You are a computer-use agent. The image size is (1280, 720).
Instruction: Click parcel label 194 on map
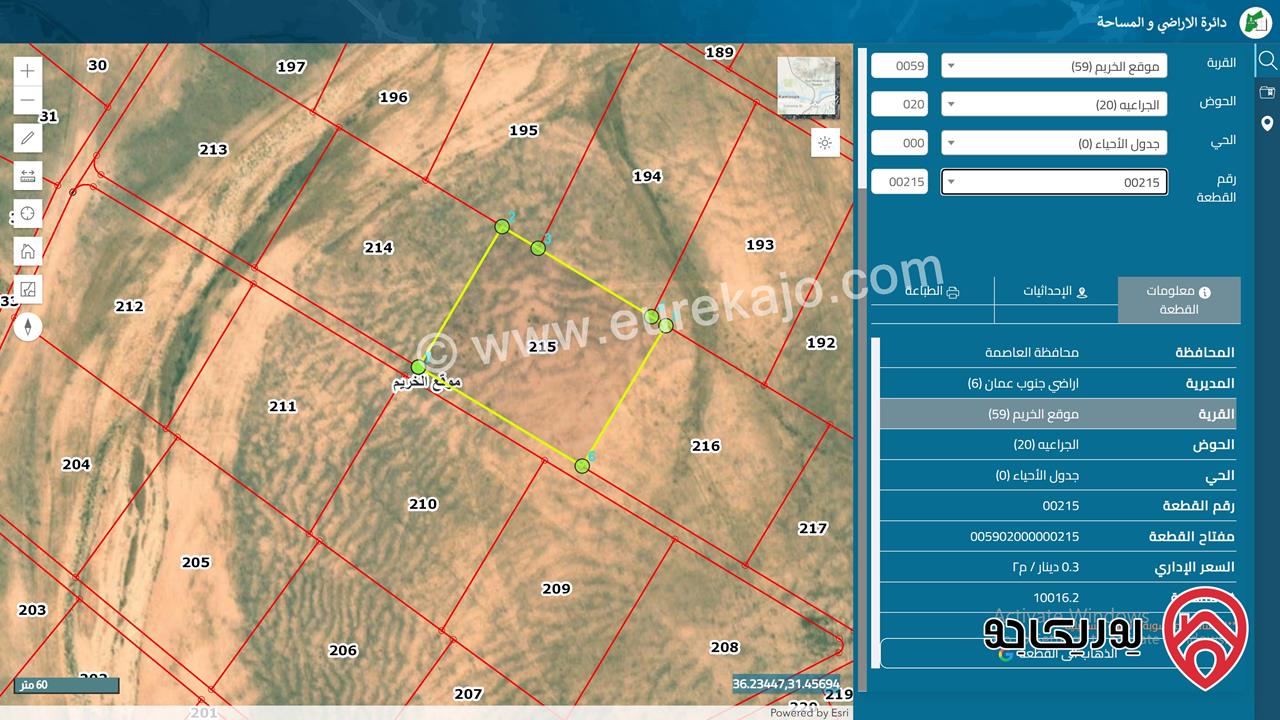coord(647,176)
